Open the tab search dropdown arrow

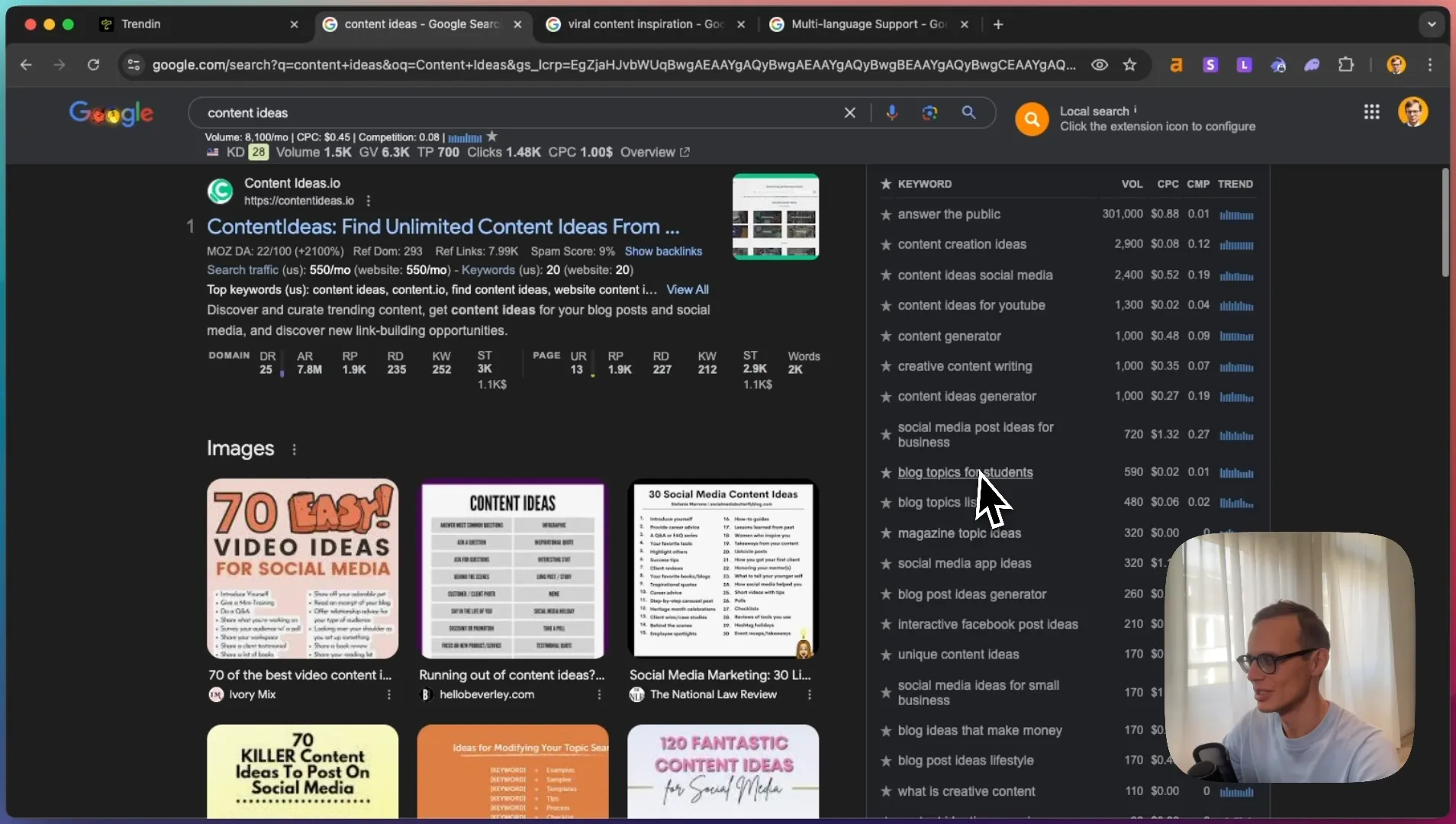click(x=1432, y=24)
